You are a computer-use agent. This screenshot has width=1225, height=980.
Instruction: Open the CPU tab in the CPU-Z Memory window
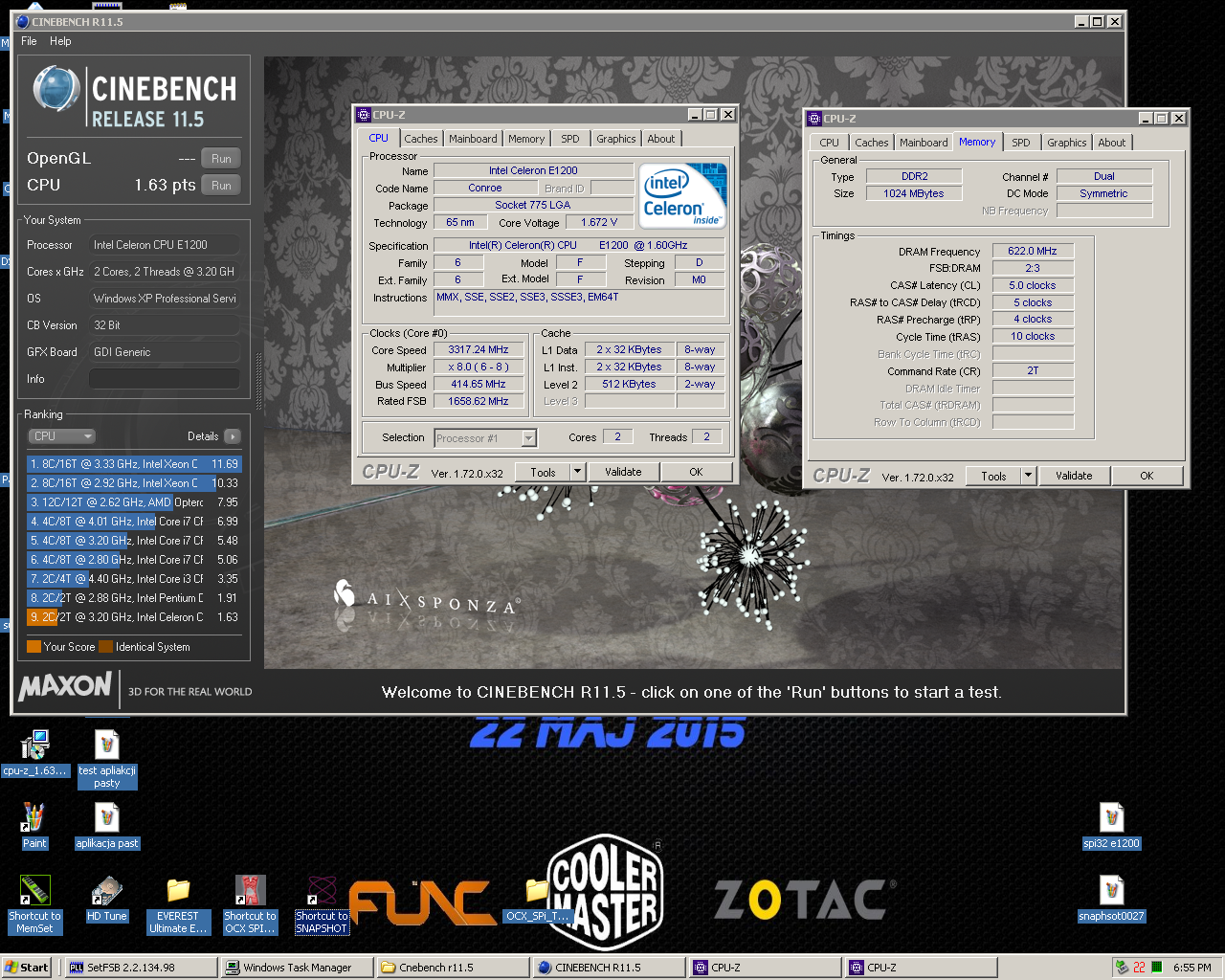(830, 143)
